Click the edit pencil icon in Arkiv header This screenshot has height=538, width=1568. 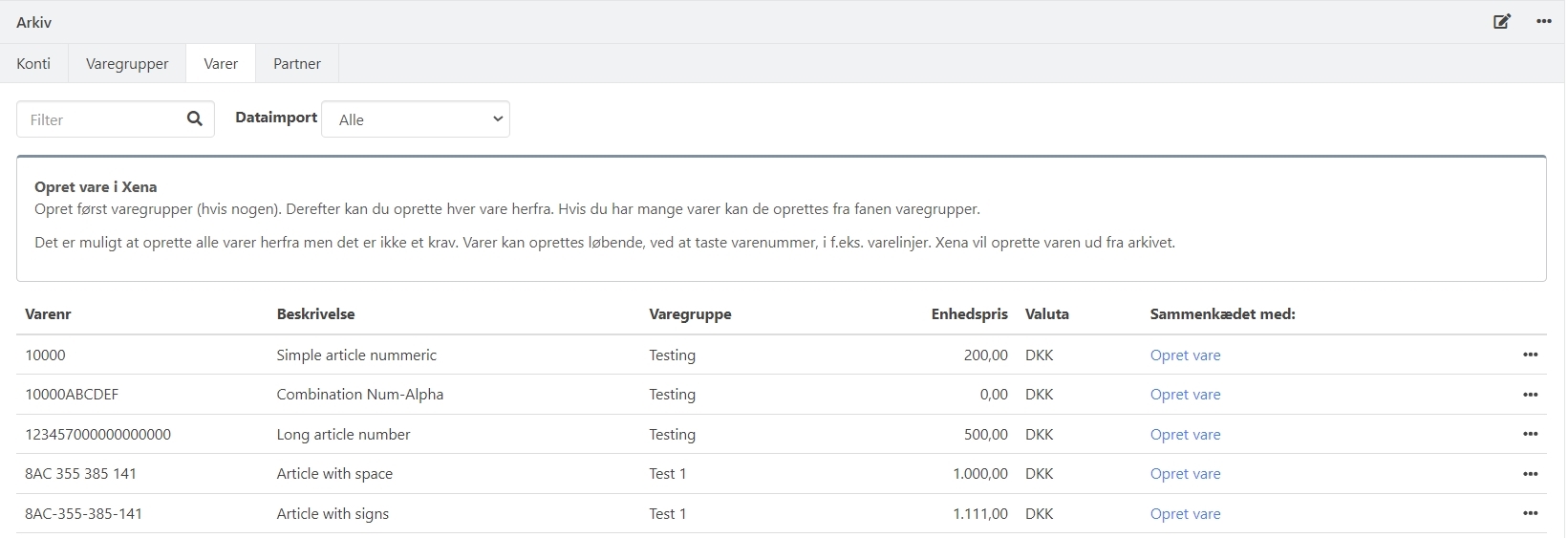point(1502,22)
